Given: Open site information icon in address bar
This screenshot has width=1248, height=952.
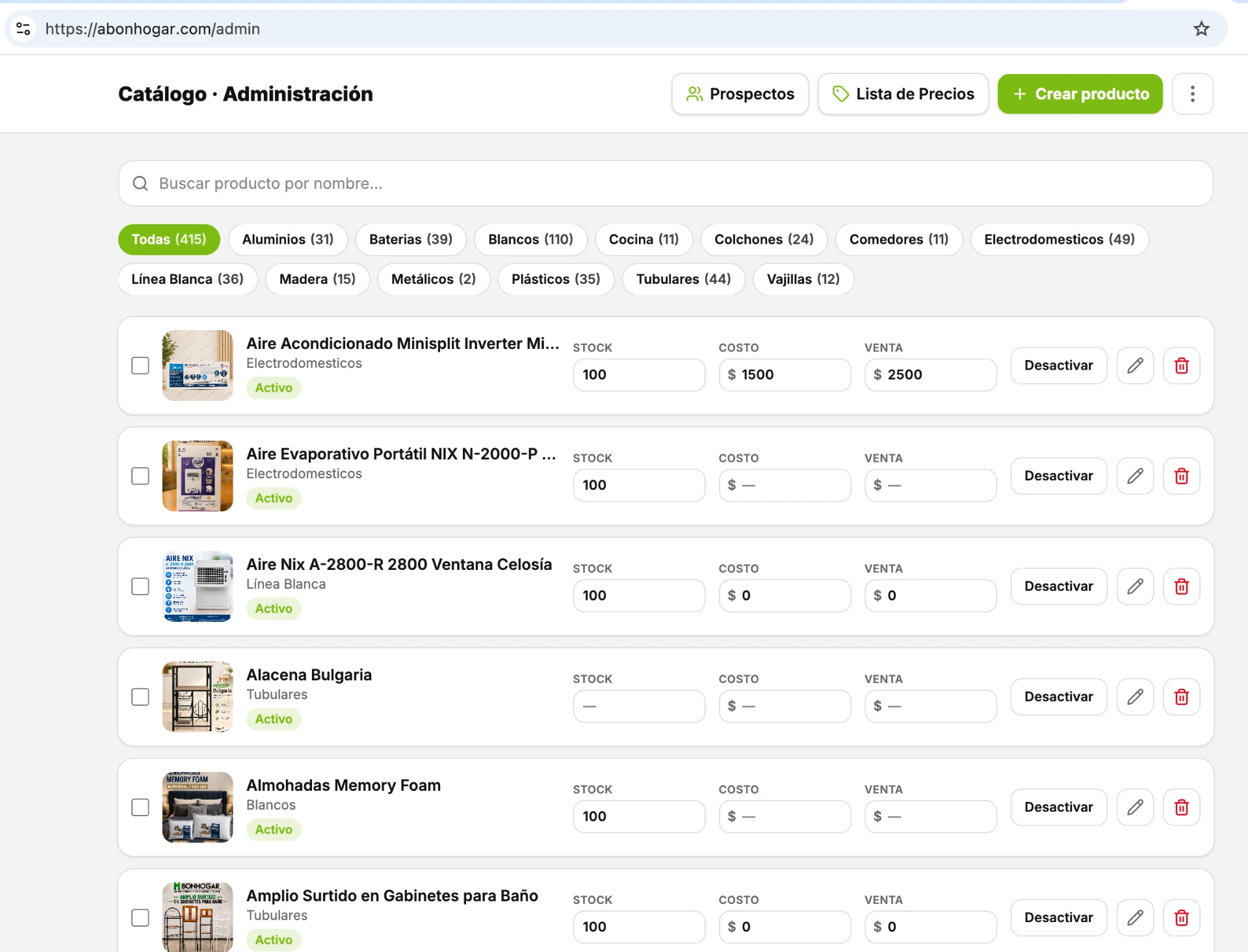Looking at the screenshot, I should coord(23,29).
